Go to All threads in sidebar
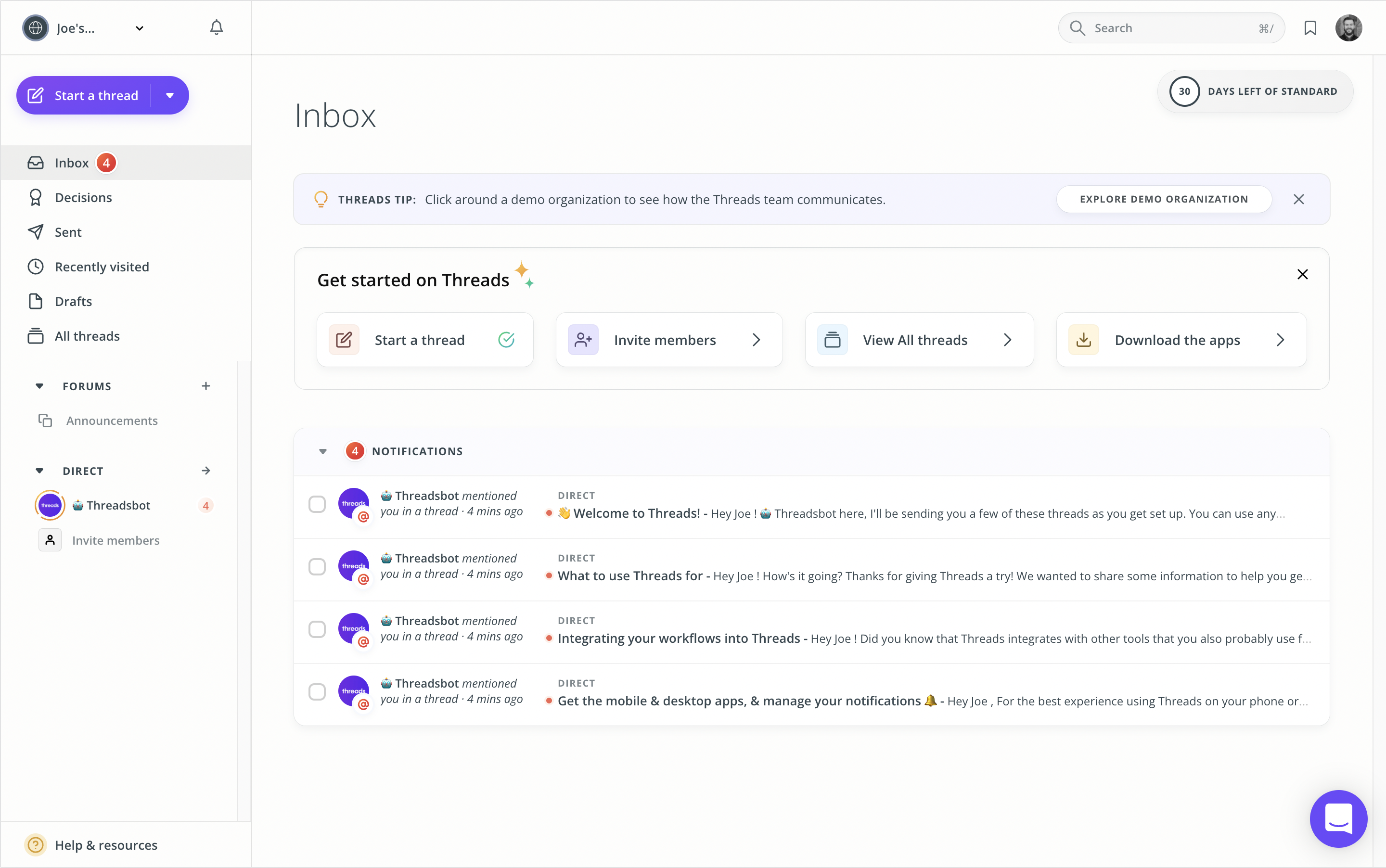 coord(87,336)
